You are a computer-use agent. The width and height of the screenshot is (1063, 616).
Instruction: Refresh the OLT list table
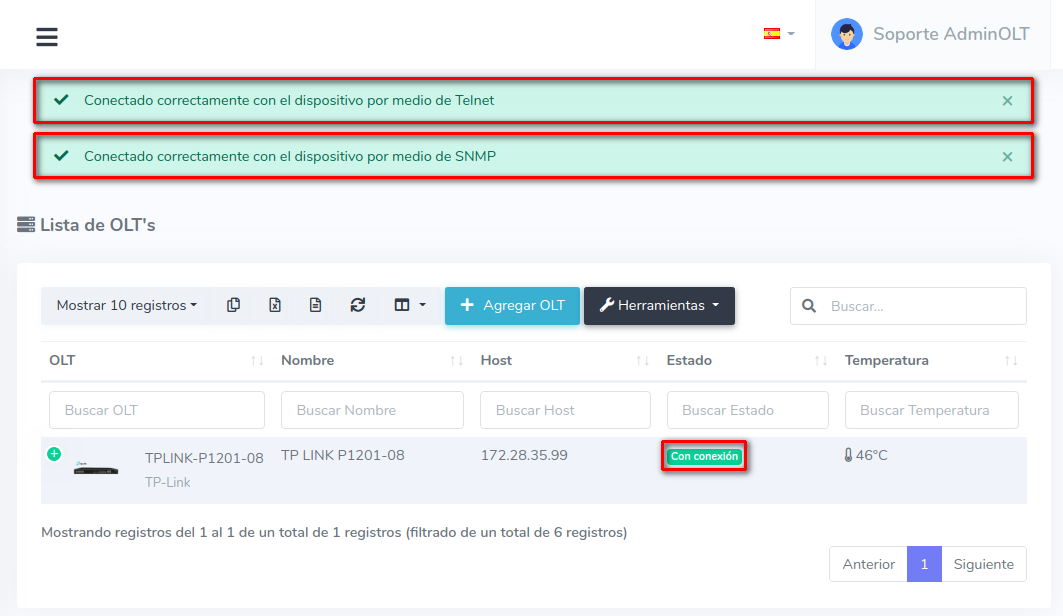tap(357, 305)
